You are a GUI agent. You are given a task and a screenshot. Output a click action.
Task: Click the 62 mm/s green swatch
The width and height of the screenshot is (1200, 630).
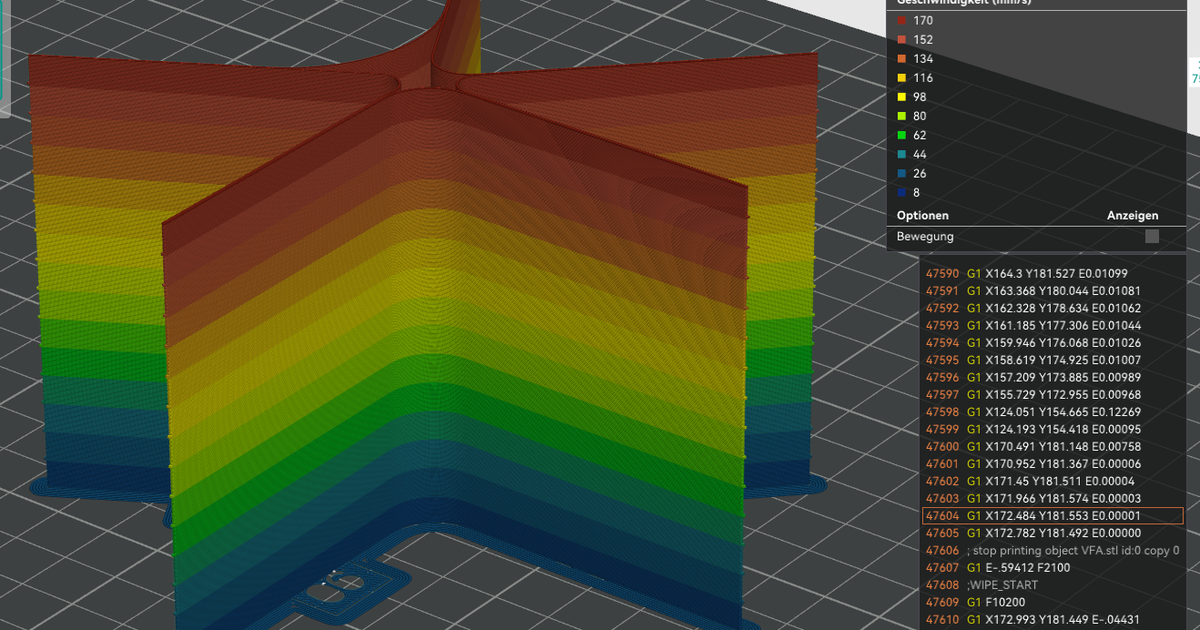tap(901, 135)
